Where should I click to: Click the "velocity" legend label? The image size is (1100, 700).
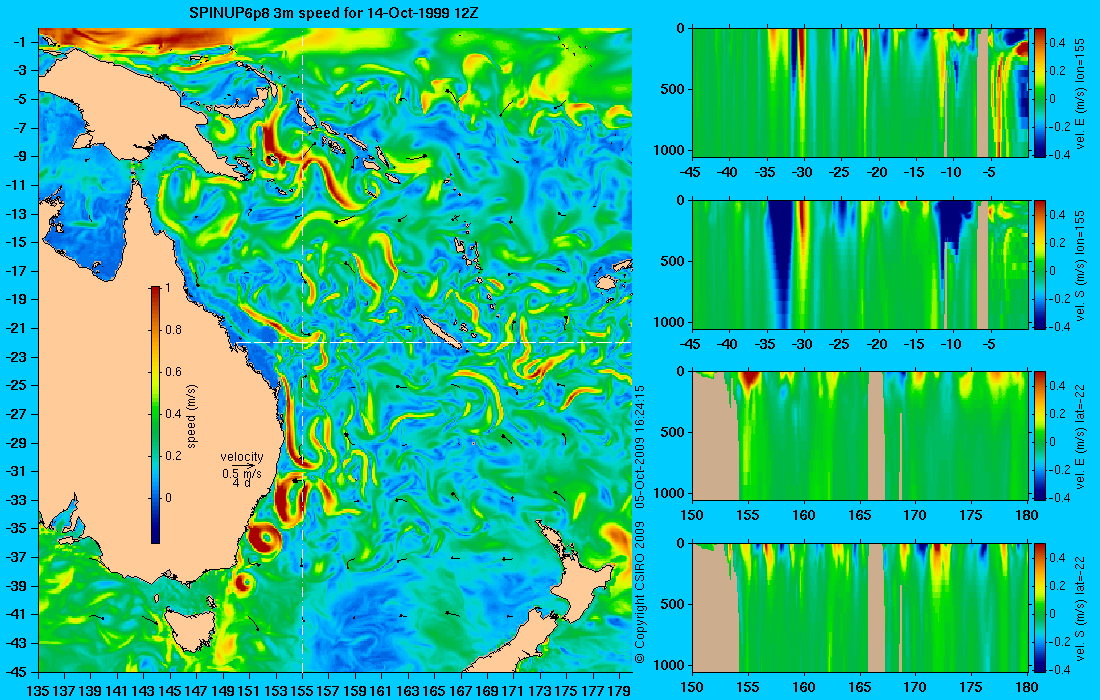242,457
